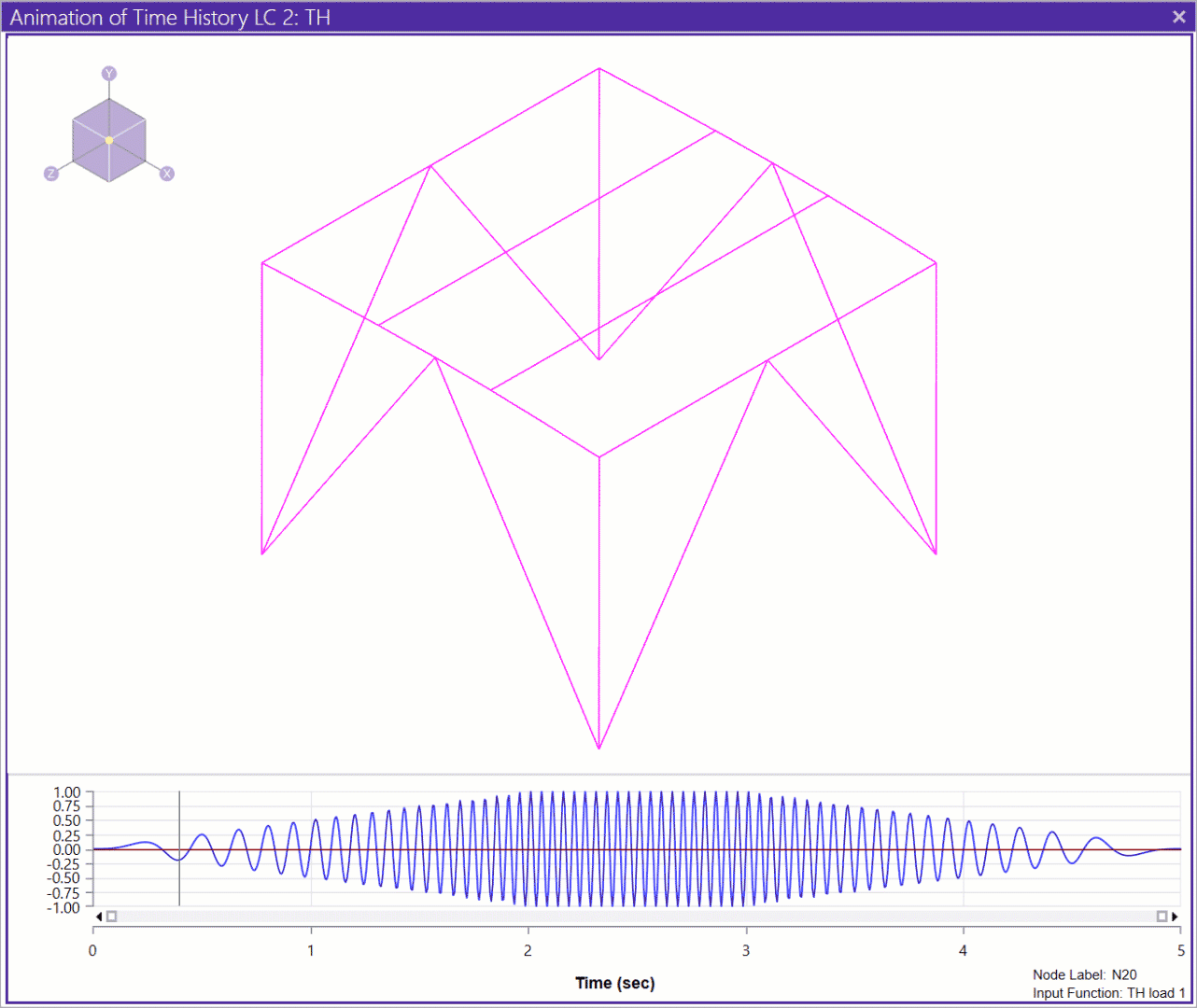
Task: Click the X axis handle on view cube
Action: point(167,174)
